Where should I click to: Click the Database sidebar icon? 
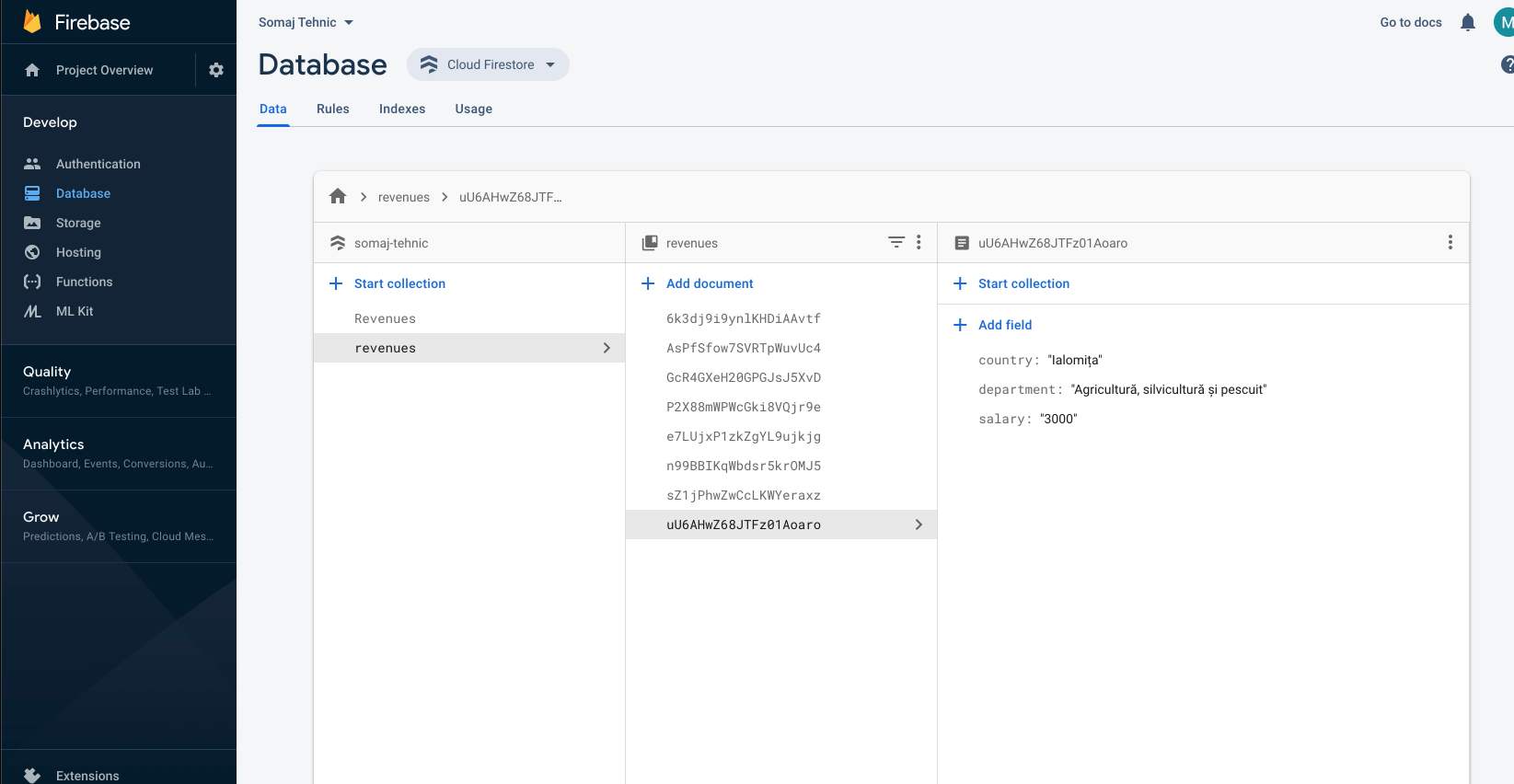tap(32, 193)
